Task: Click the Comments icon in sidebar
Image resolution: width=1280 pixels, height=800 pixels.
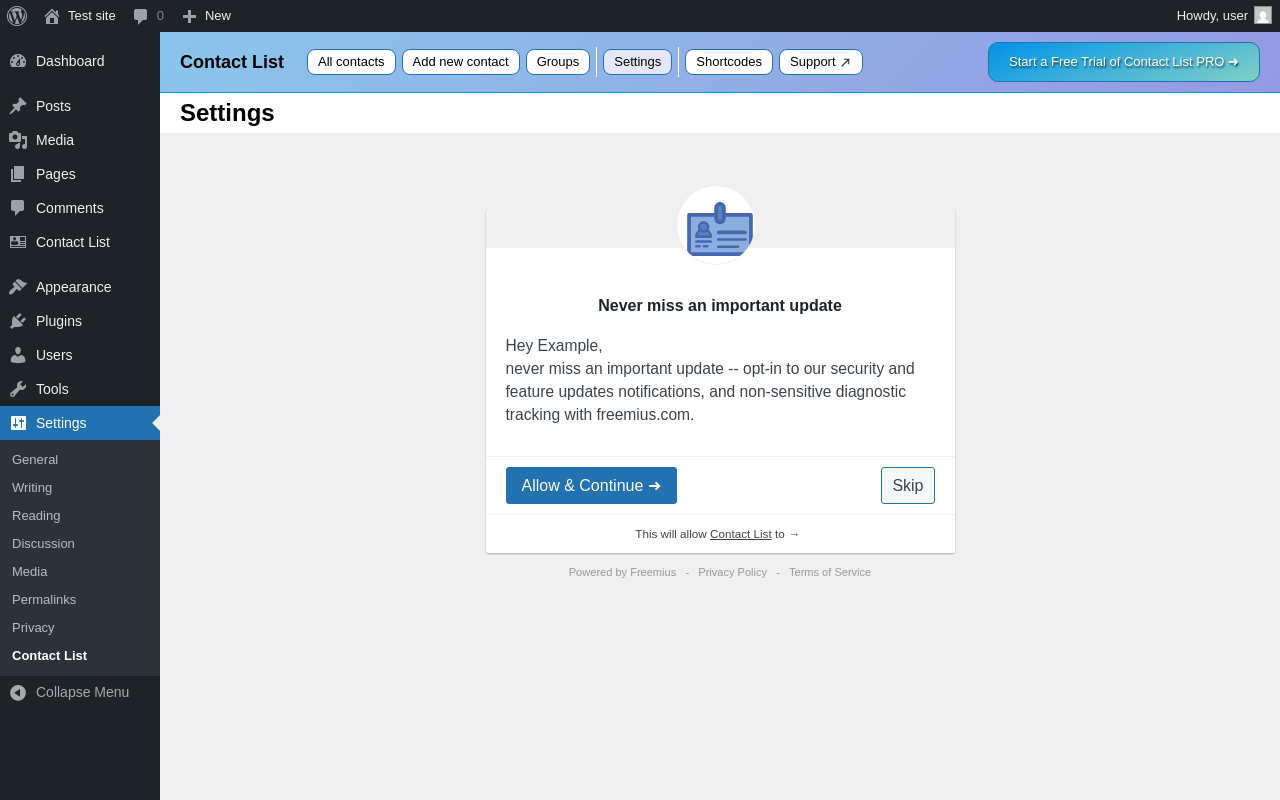Action: [18, 208]
